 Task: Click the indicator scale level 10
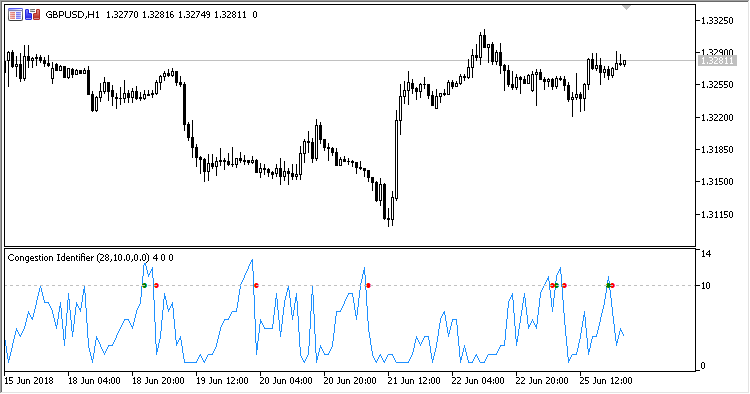click(x=706, y=286)
